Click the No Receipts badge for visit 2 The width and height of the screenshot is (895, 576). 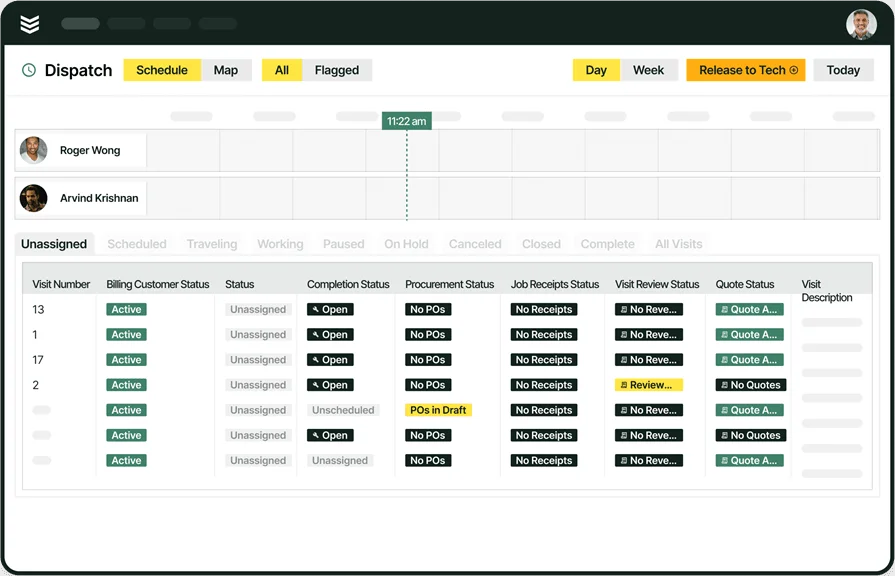point(544,384)
